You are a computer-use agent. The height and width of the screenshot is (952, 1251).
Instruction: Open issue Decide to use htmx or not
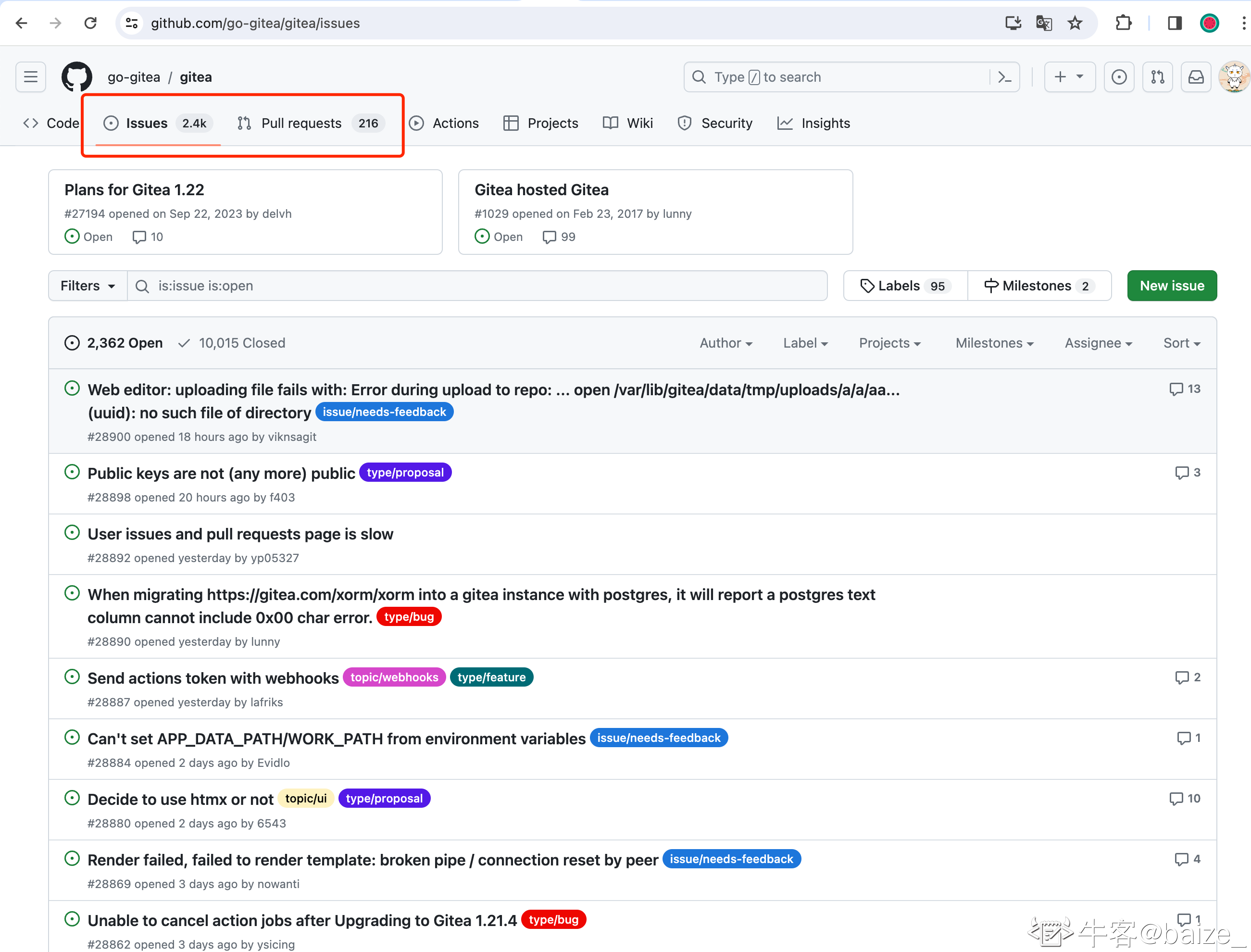(x=180, y=799)
